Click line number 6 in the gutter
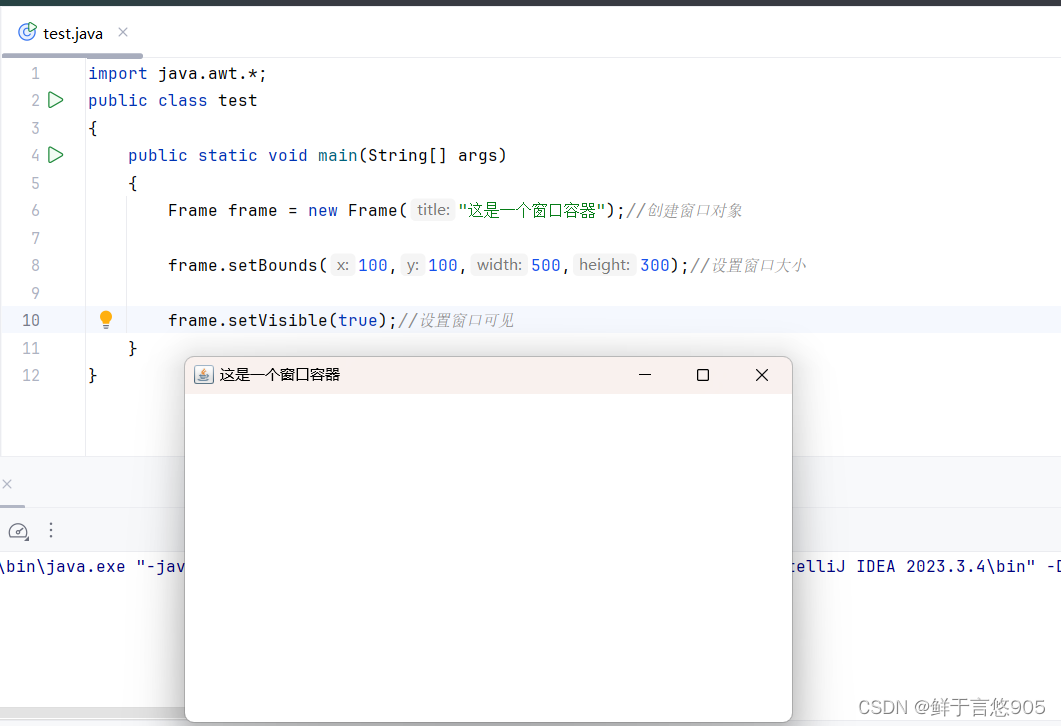 pyautogui.click(x=35, y=210)
